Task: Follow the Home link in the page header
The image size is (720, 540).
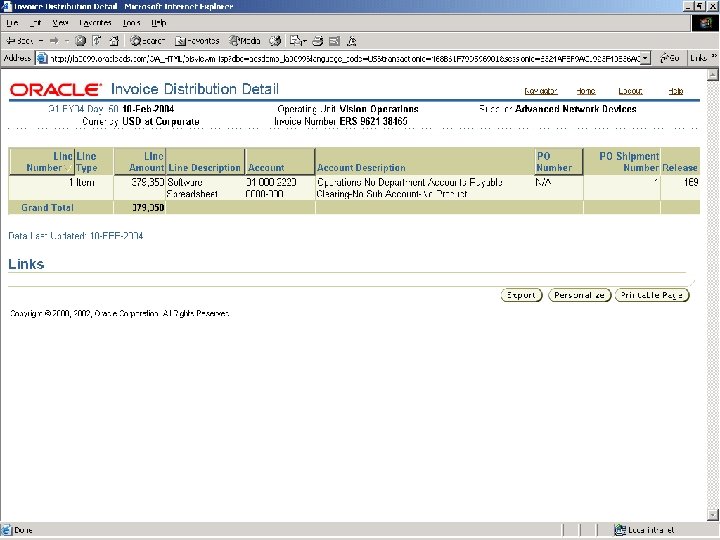Action: [586, 91]
